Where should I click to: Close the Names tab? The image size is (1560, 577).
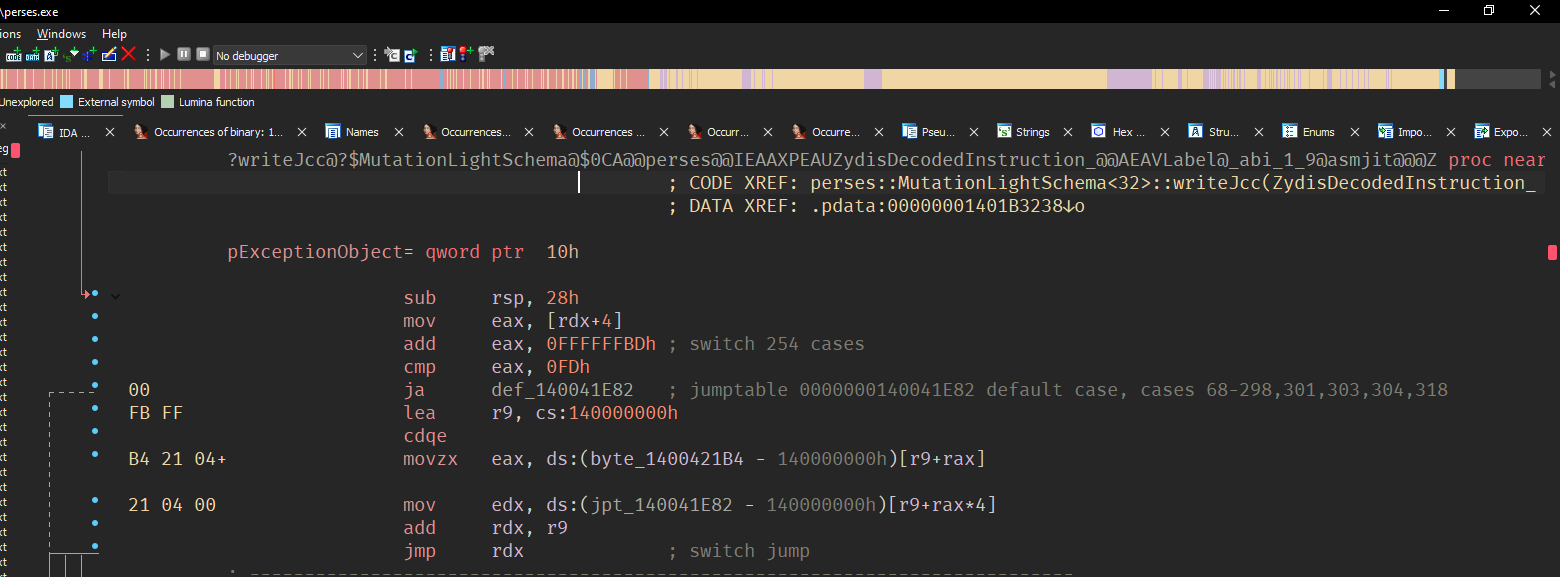click(x=399, y=132)
